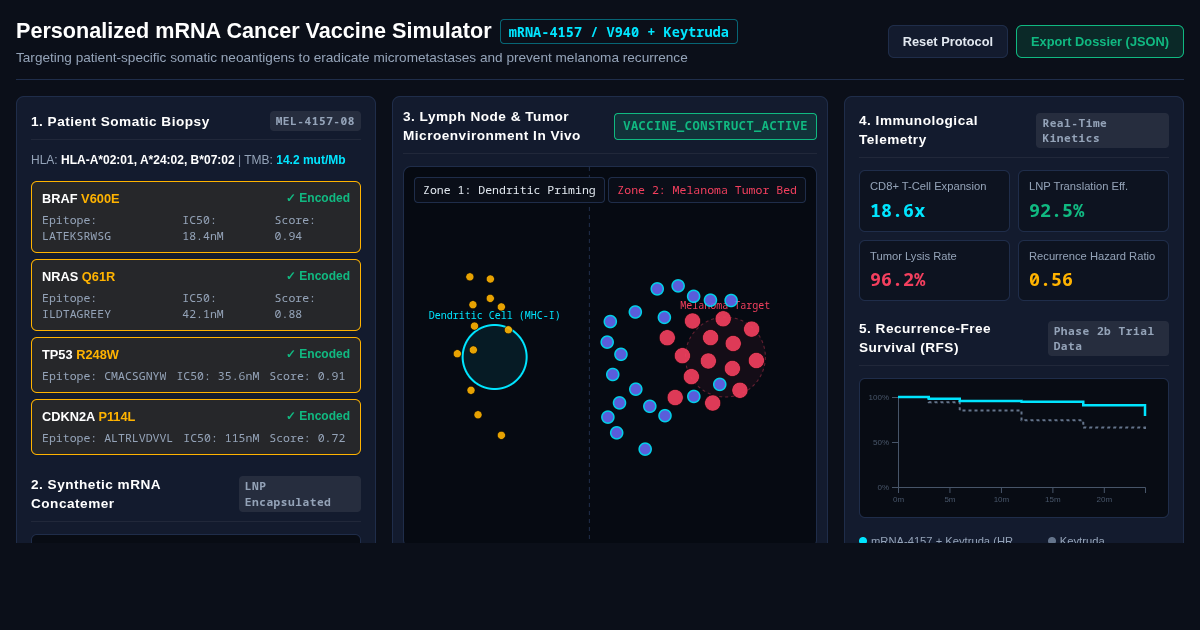The height and width of the screenshot is (630, 1200).
Task: Click the Melanoma Target label
Action: point(725,306)
